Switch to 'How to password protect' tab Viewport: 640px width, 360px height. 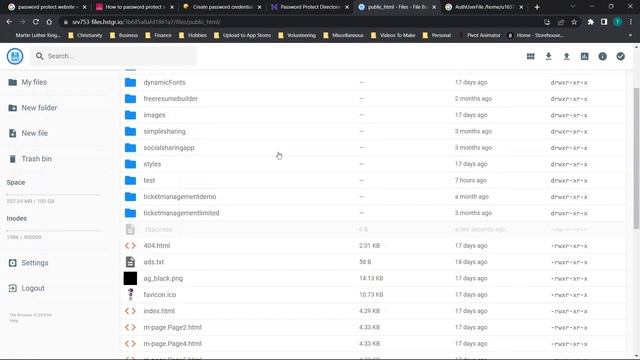click(x=135, y=7)
